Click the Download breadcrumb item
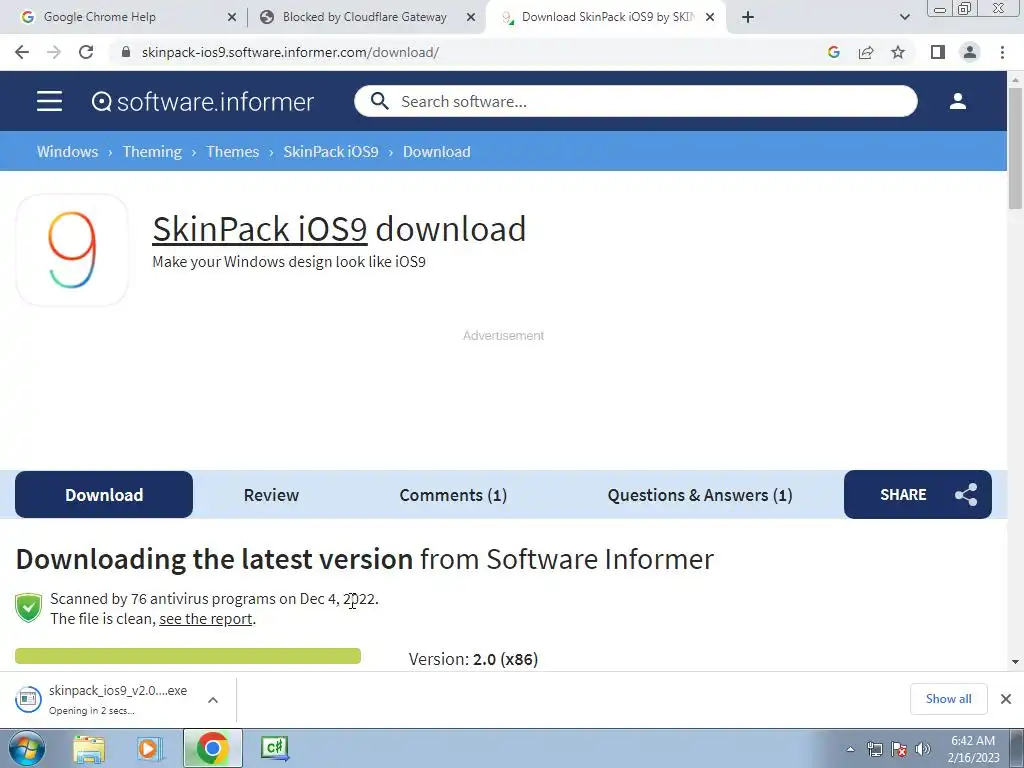The image size is (1024, 768). point(436,152)
